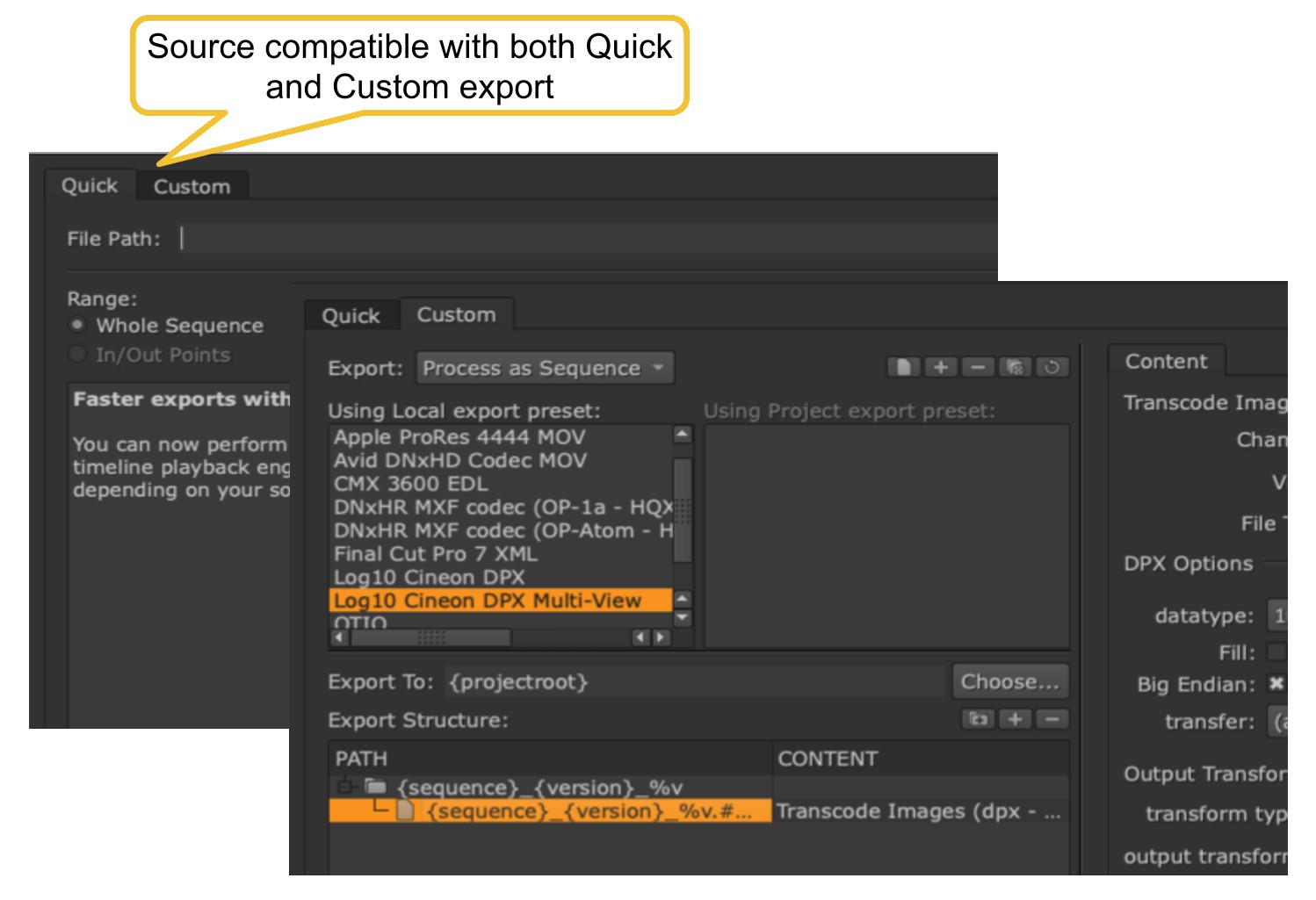1316x900 pixels.
Task: Open the Quick tab in the back dialog
Action: point(90,186)
